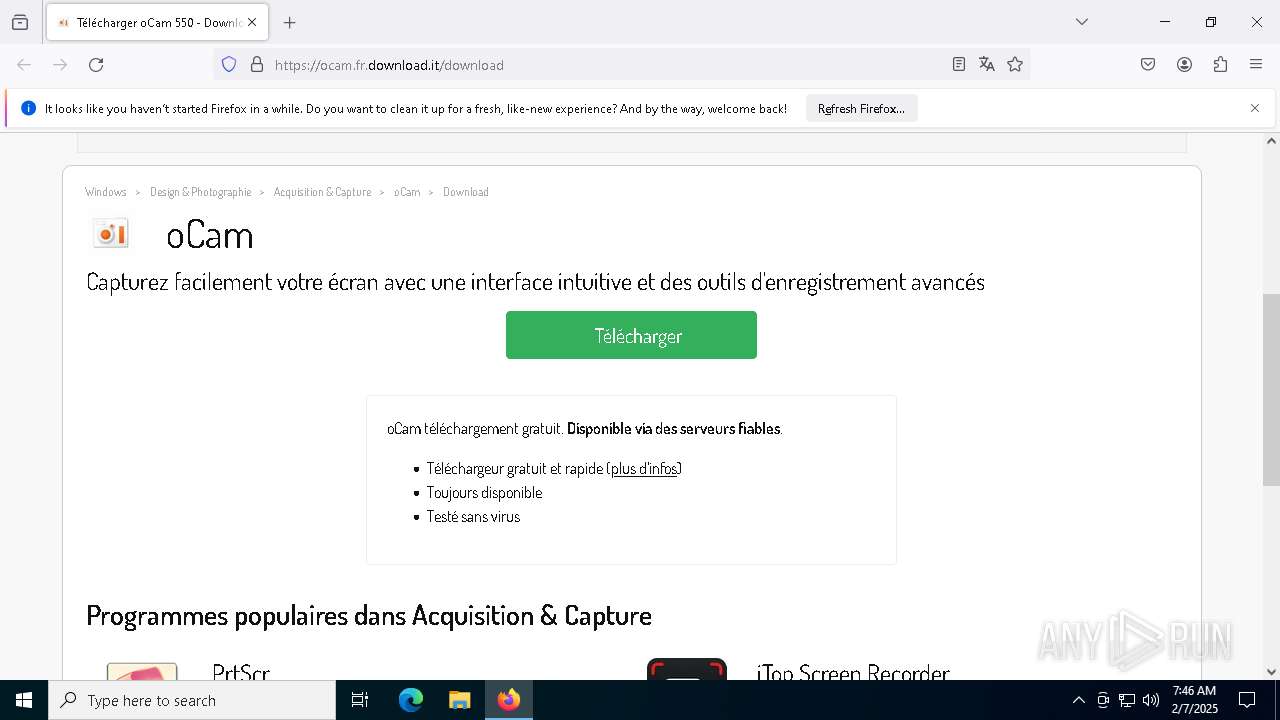Click the Testé sans virus text

click(x=473, y=517)
